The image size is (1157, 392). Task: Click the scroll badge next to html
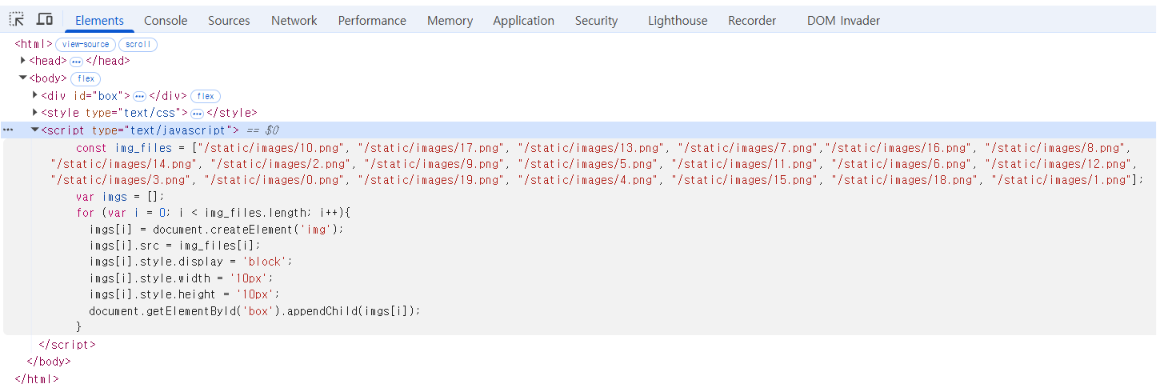(x=138, y=44)
